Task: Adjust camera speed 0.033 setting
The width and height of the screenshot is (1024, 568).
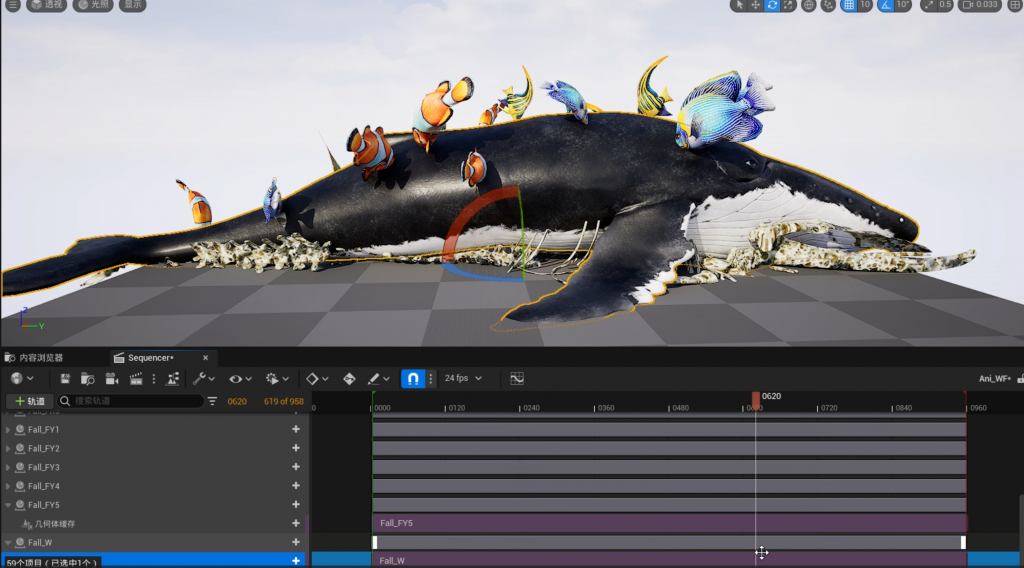Action: pos(980,5)
